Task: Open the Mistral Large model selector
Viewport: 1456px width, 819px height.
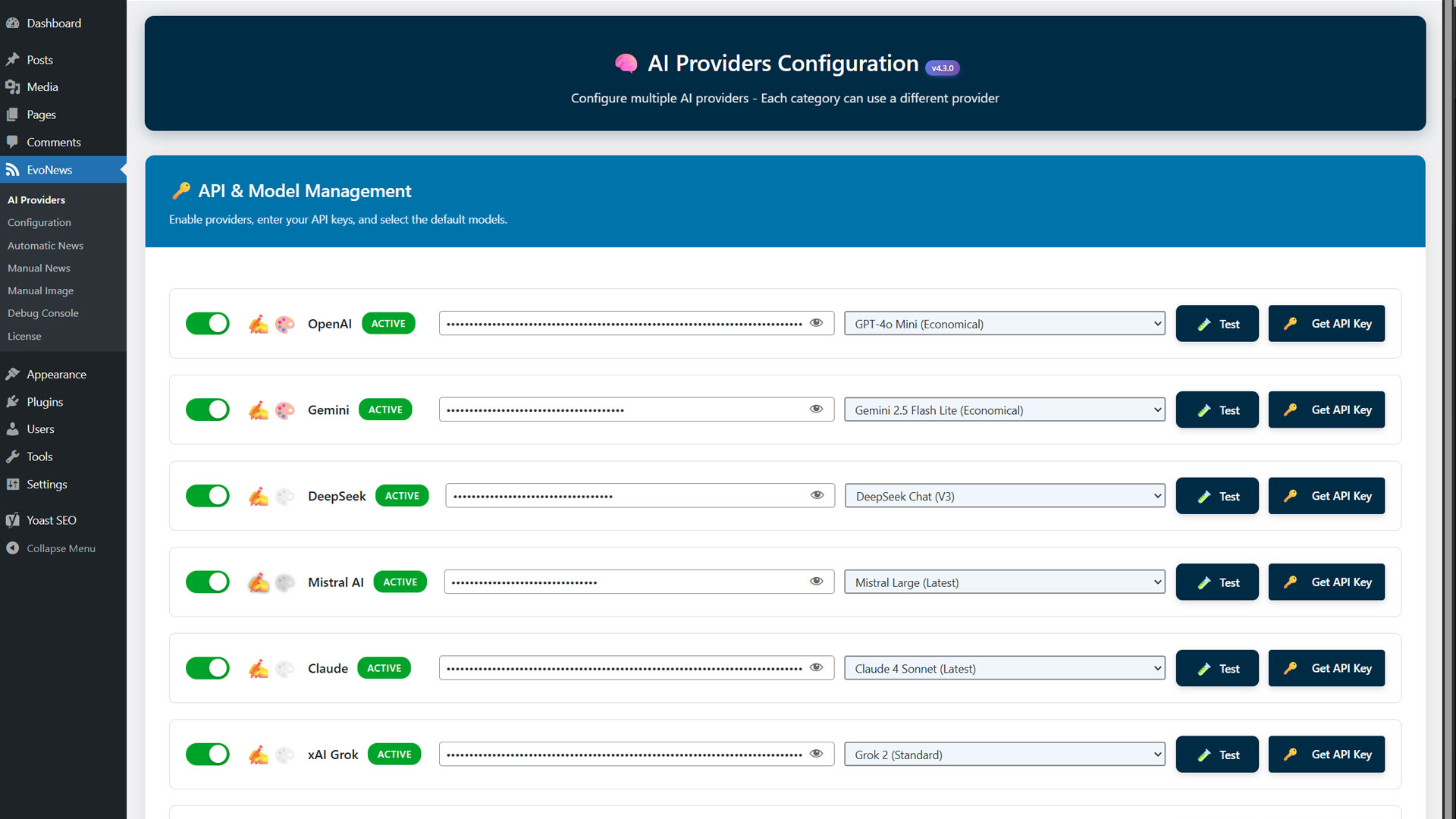Action: (x=1004, y=582)
